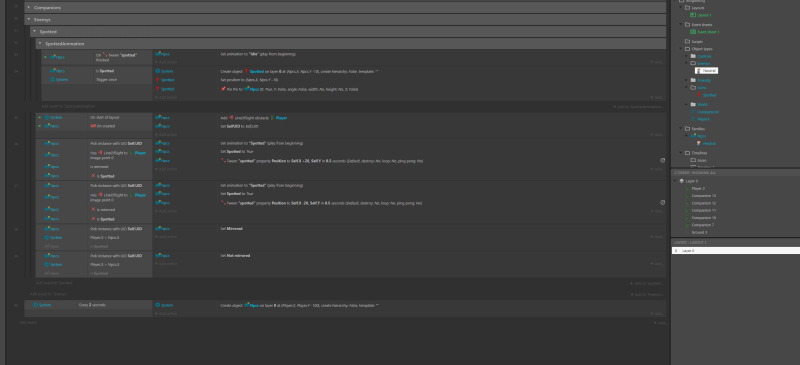
Task: Click async clock icon beside 'Self.X +20' tween
Action: pos(662,160)
